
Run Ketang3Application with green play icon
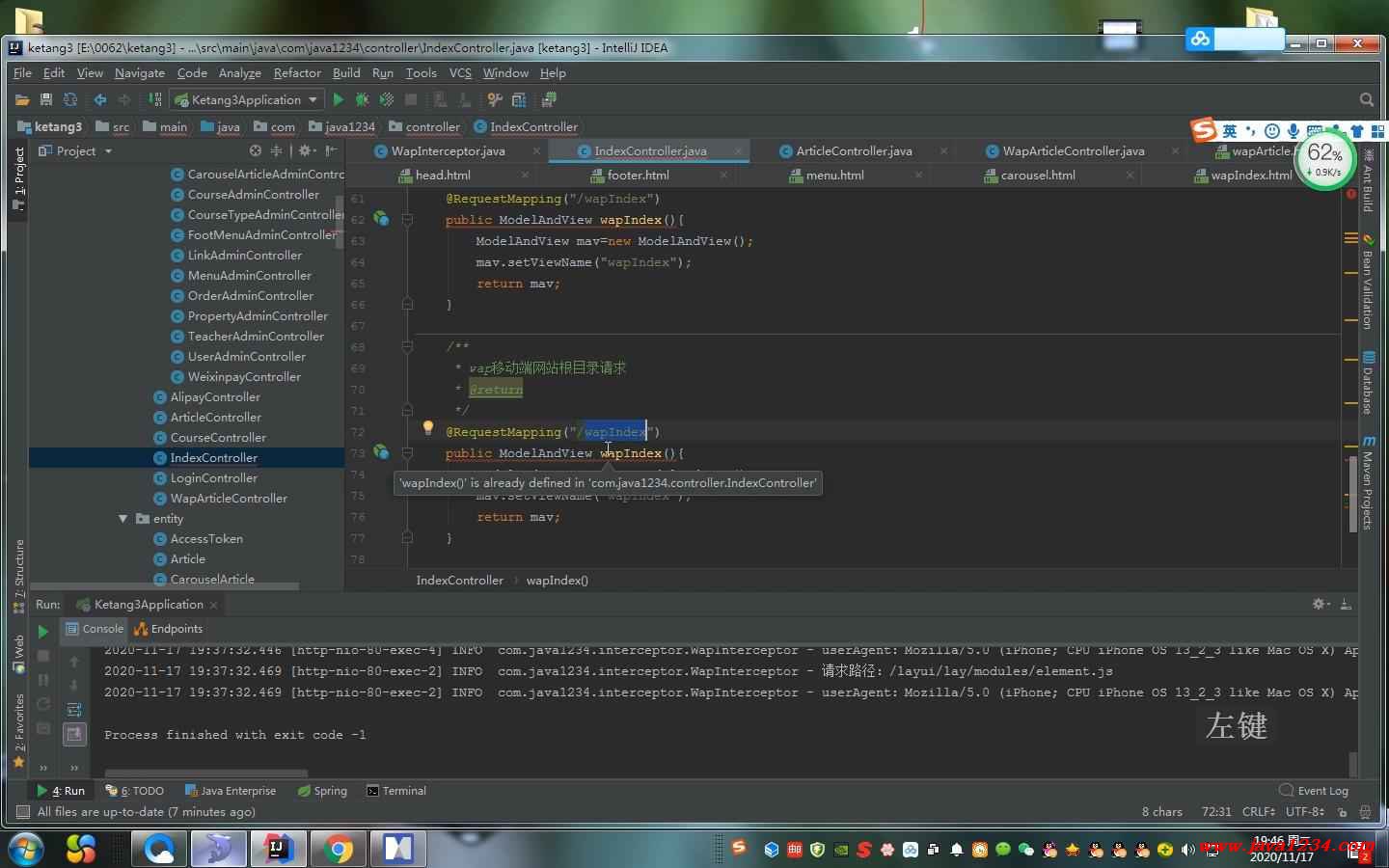pyautogui.click(x=338, y=99)
